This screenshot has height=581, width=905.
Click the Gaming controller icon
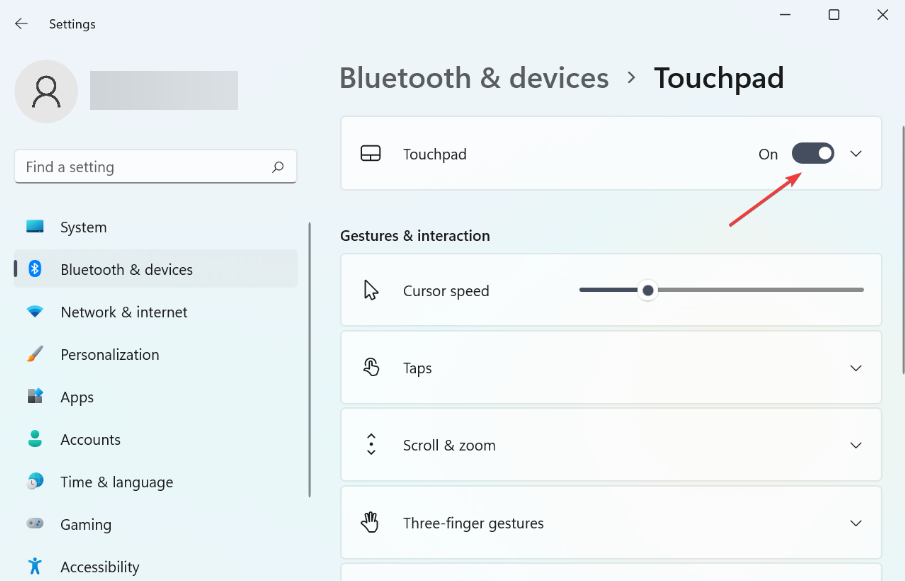tap(35, 523)
